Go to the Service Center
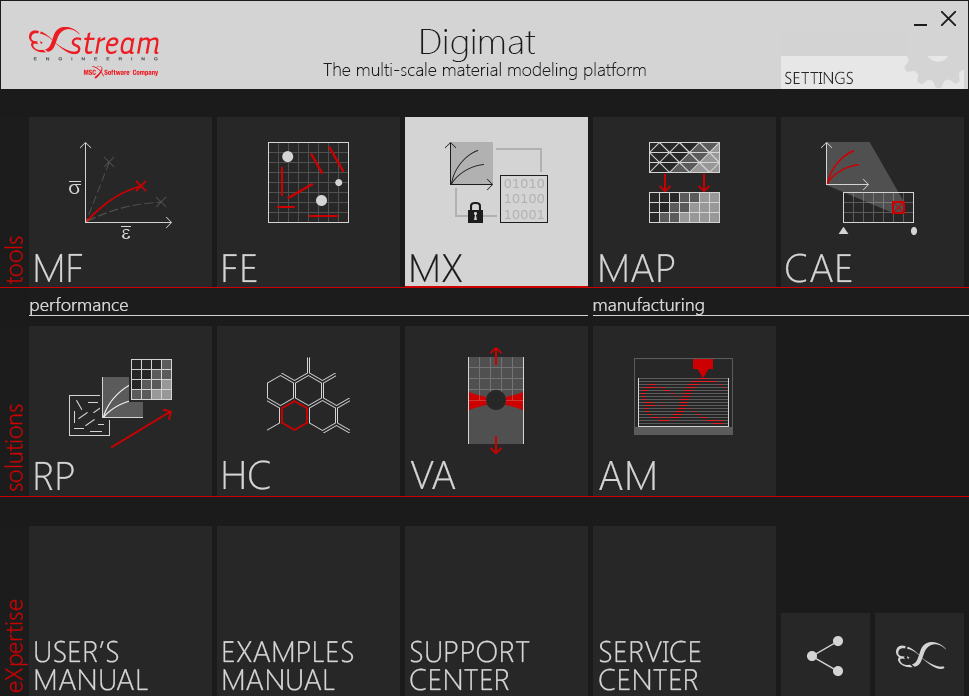This screenshot has width=969, height=696. point(684,612)
